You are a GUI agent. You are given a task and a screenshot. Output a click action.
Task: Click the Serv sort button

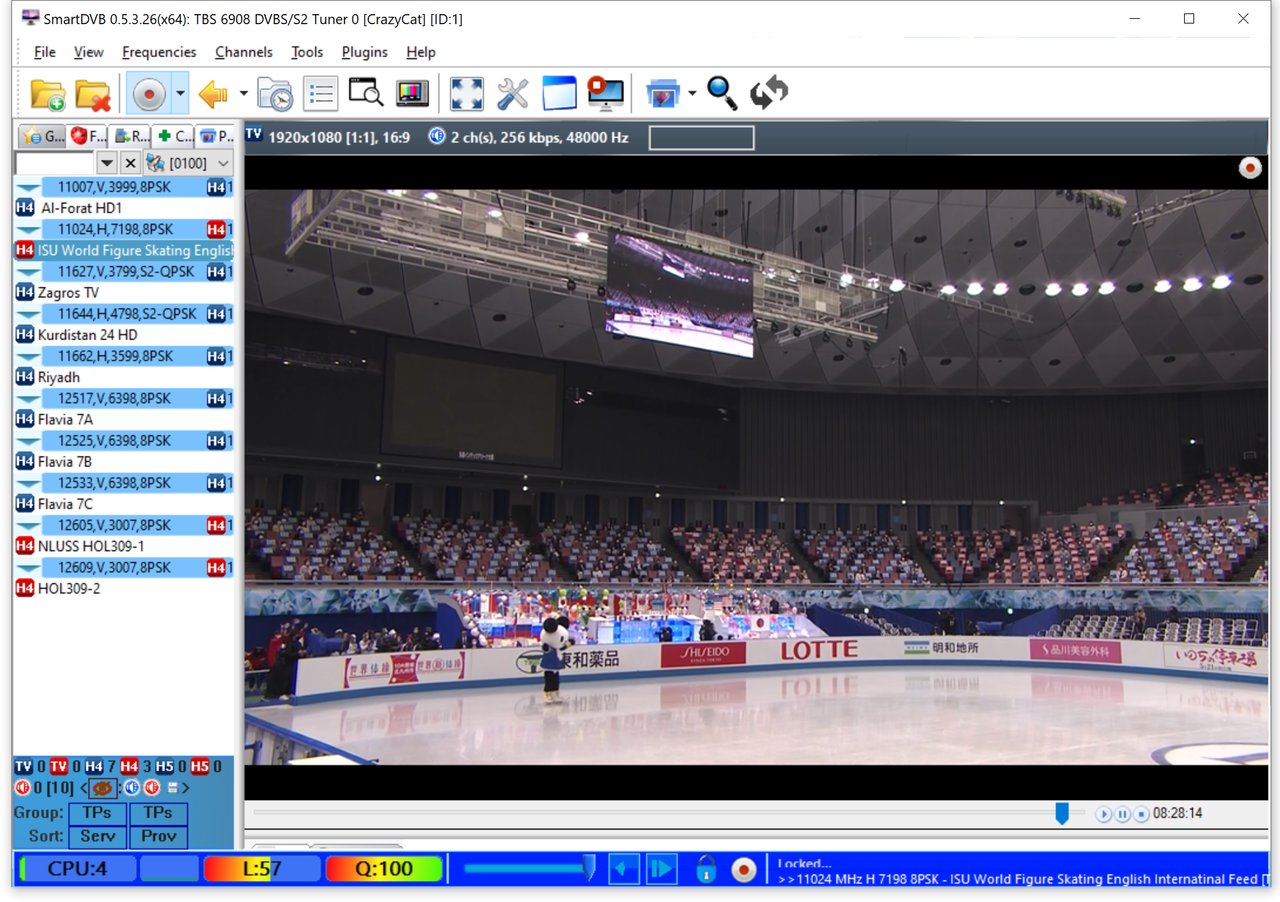click(98, 836)
